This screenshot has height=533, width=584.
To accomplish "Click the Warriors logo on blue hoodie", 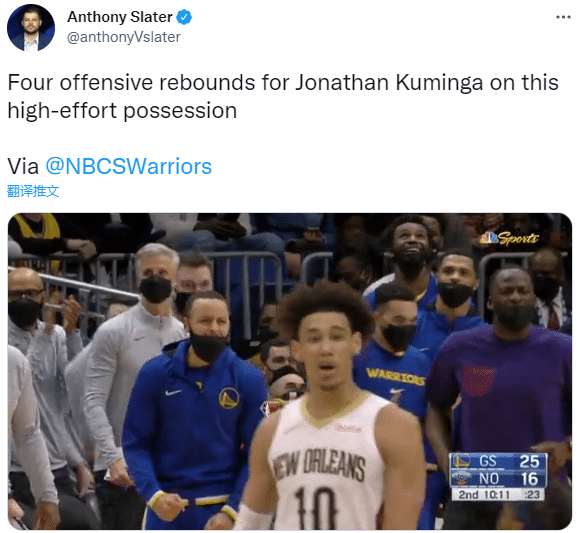I will pos(229,398).
